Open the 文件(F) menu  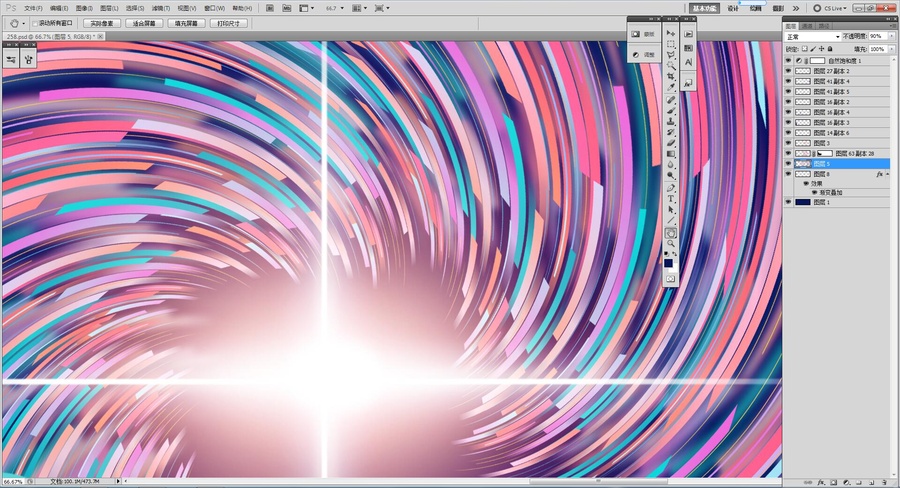33,8
